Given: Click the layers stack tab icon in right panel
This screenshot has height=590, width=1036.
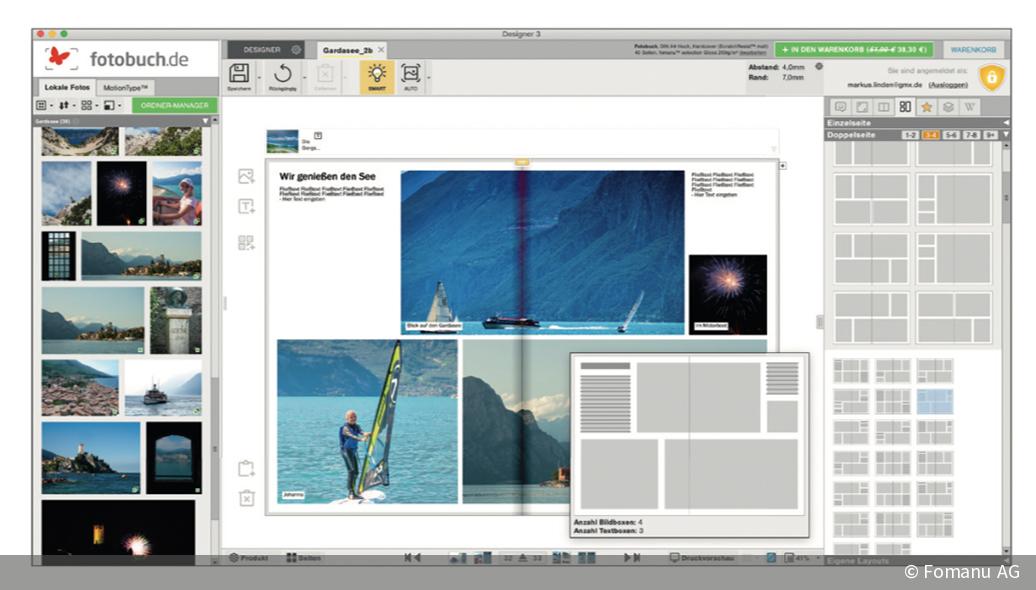Looking at the screenshot, I should 948,107.
